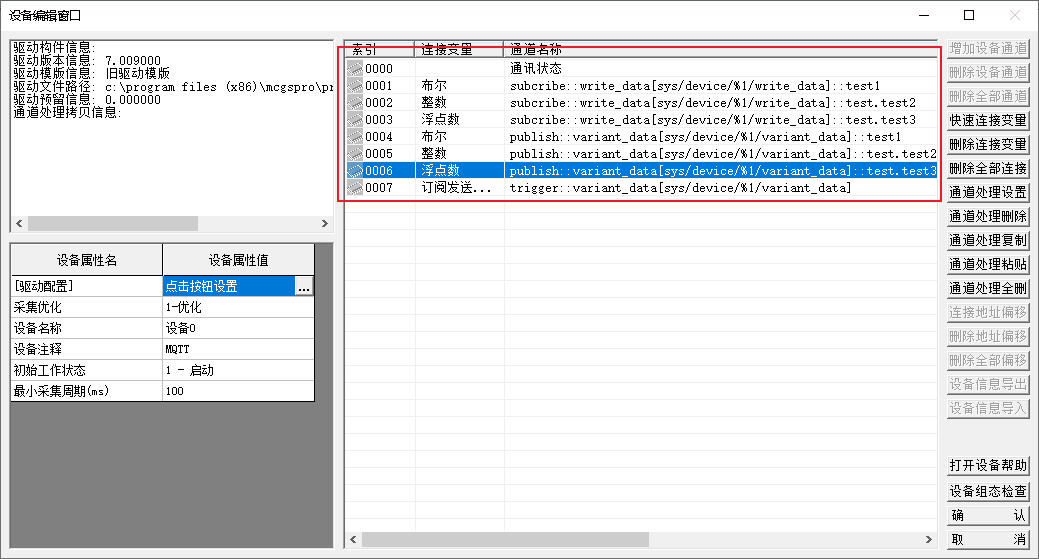Click the 通道处理粘贴 button
The image size is (1039, 559).
coord(987,264)
